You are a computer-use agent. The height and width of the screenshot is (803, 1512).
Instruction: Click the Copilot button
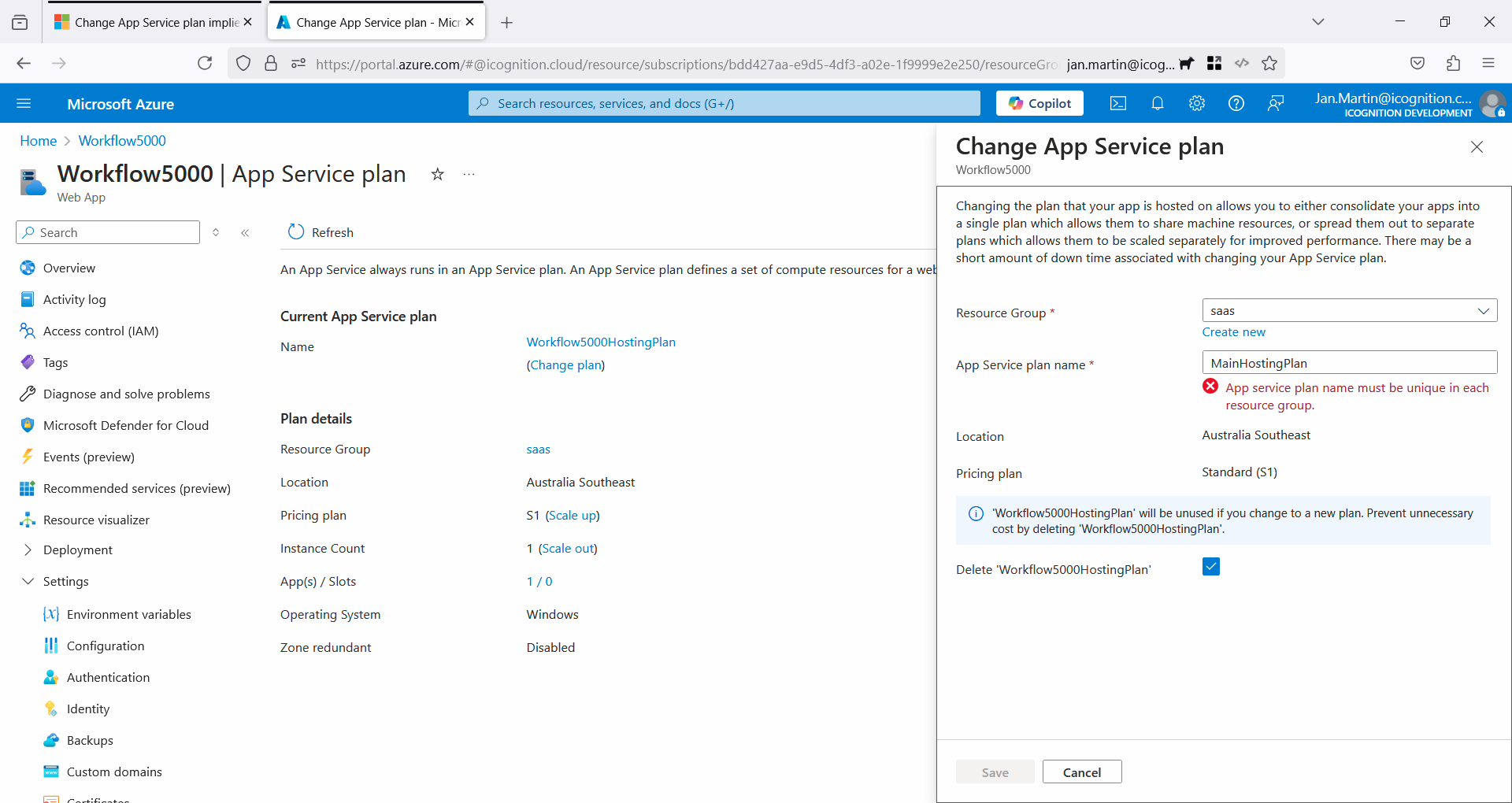tap(1039, 103)
